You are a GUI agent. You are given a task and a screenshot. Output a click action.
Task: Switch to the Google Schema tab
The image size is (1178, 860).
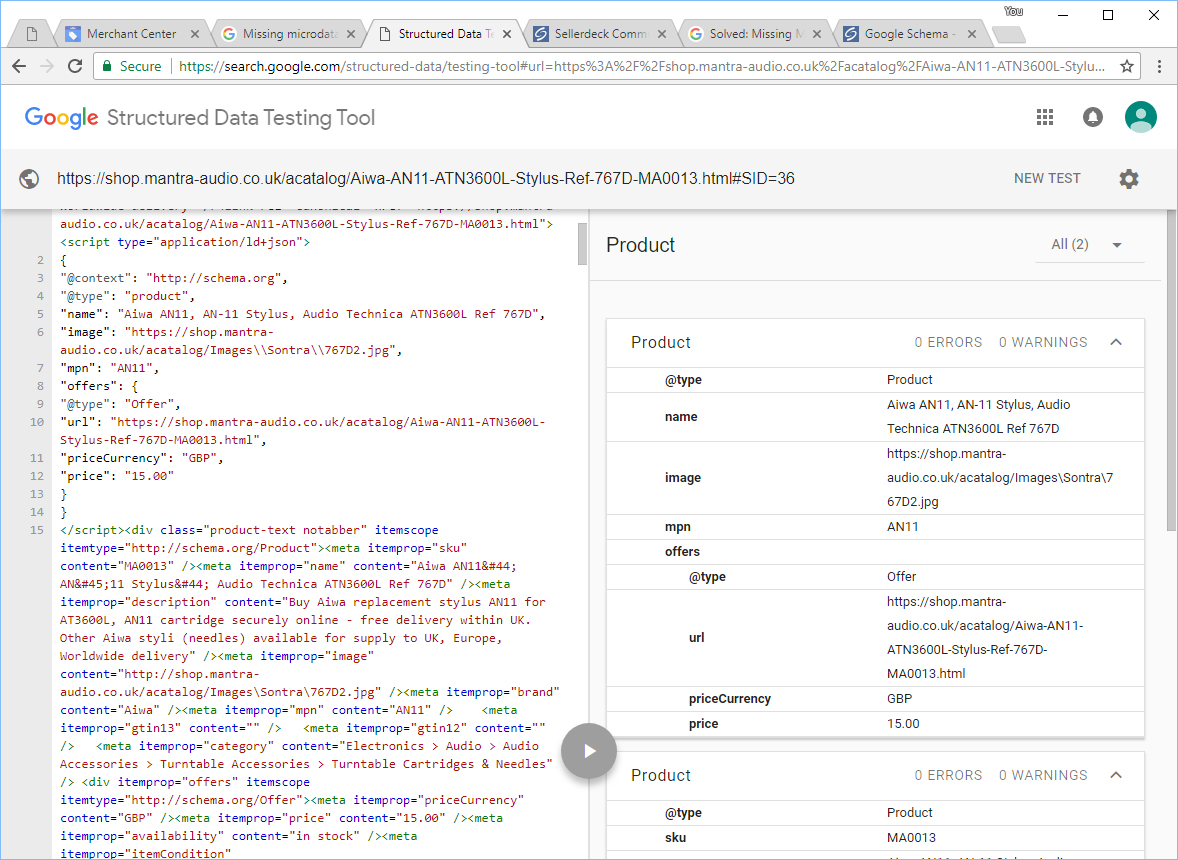[905, 34]
